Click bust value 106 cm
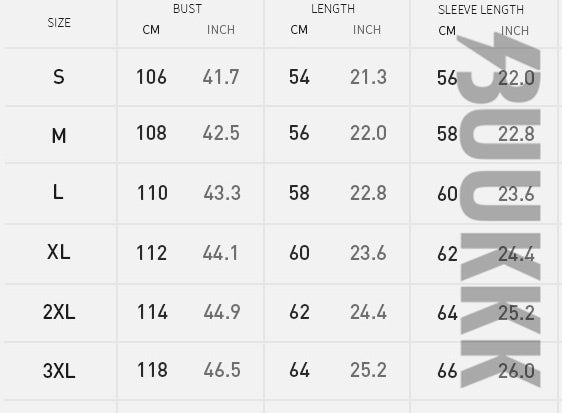Image resolution: width=562 pixels, height=413 pixels. click(151, 77)
